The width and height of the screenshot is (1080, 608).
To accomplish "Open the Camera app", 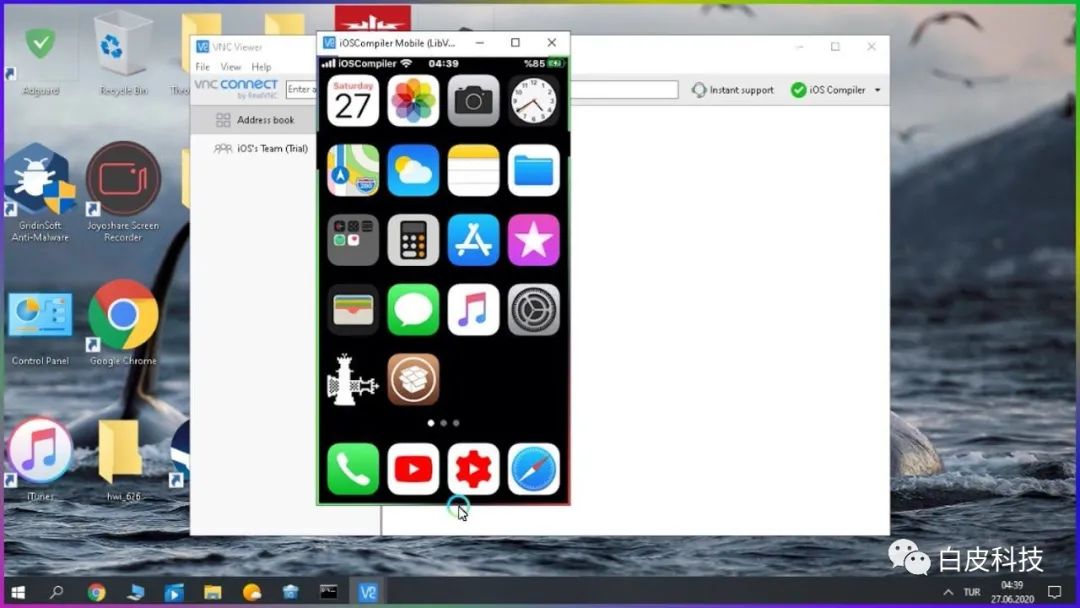I will 473,100.
